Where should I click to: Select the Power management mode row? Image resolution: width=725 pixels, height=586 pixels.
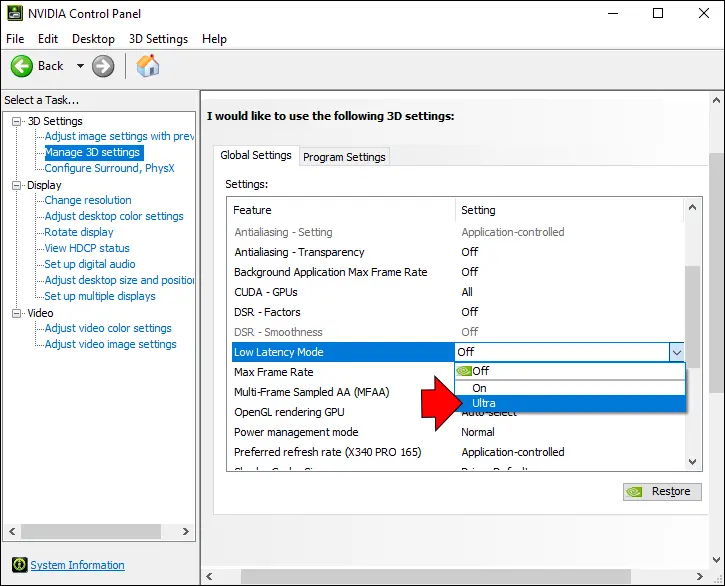pos(295,432)
